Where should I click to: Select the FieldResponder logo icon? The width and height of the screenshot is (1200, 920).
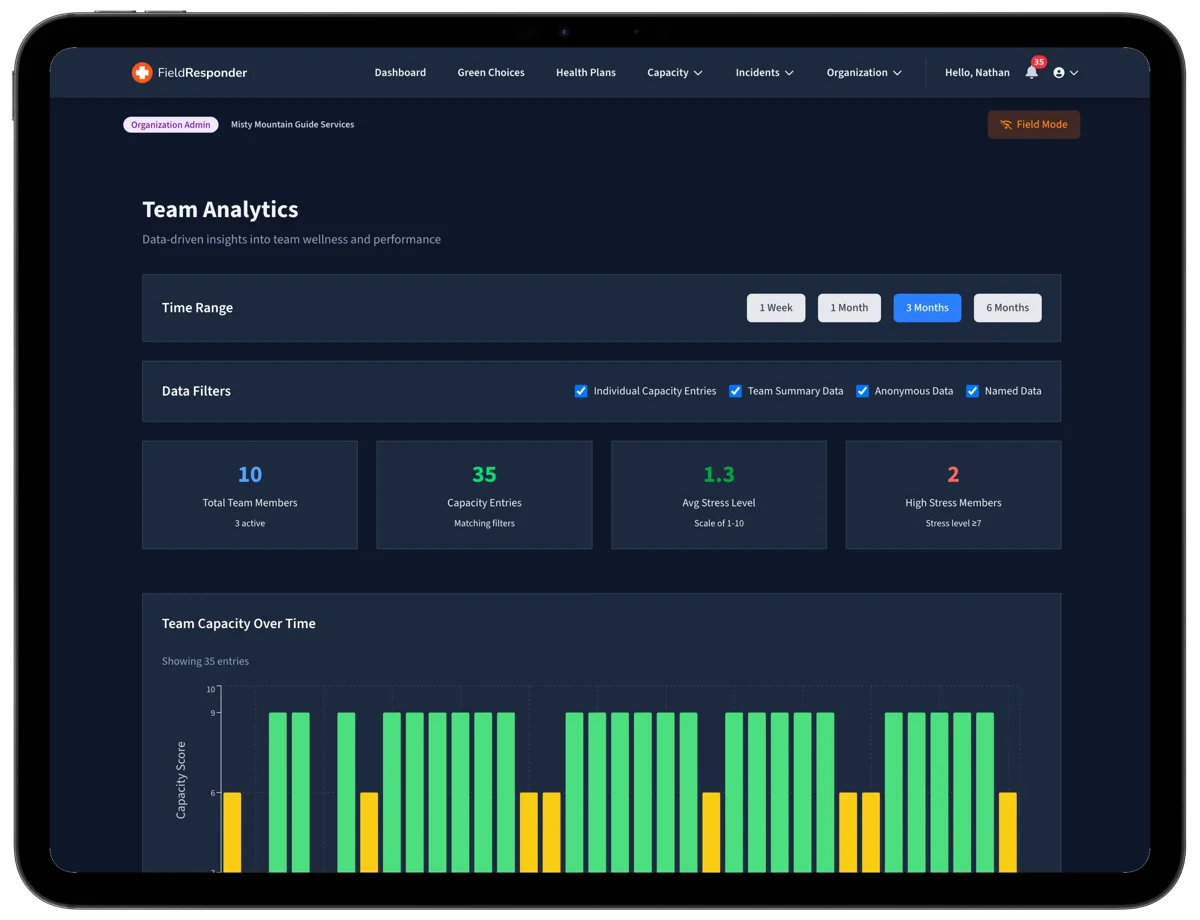[x=140, y=72]
